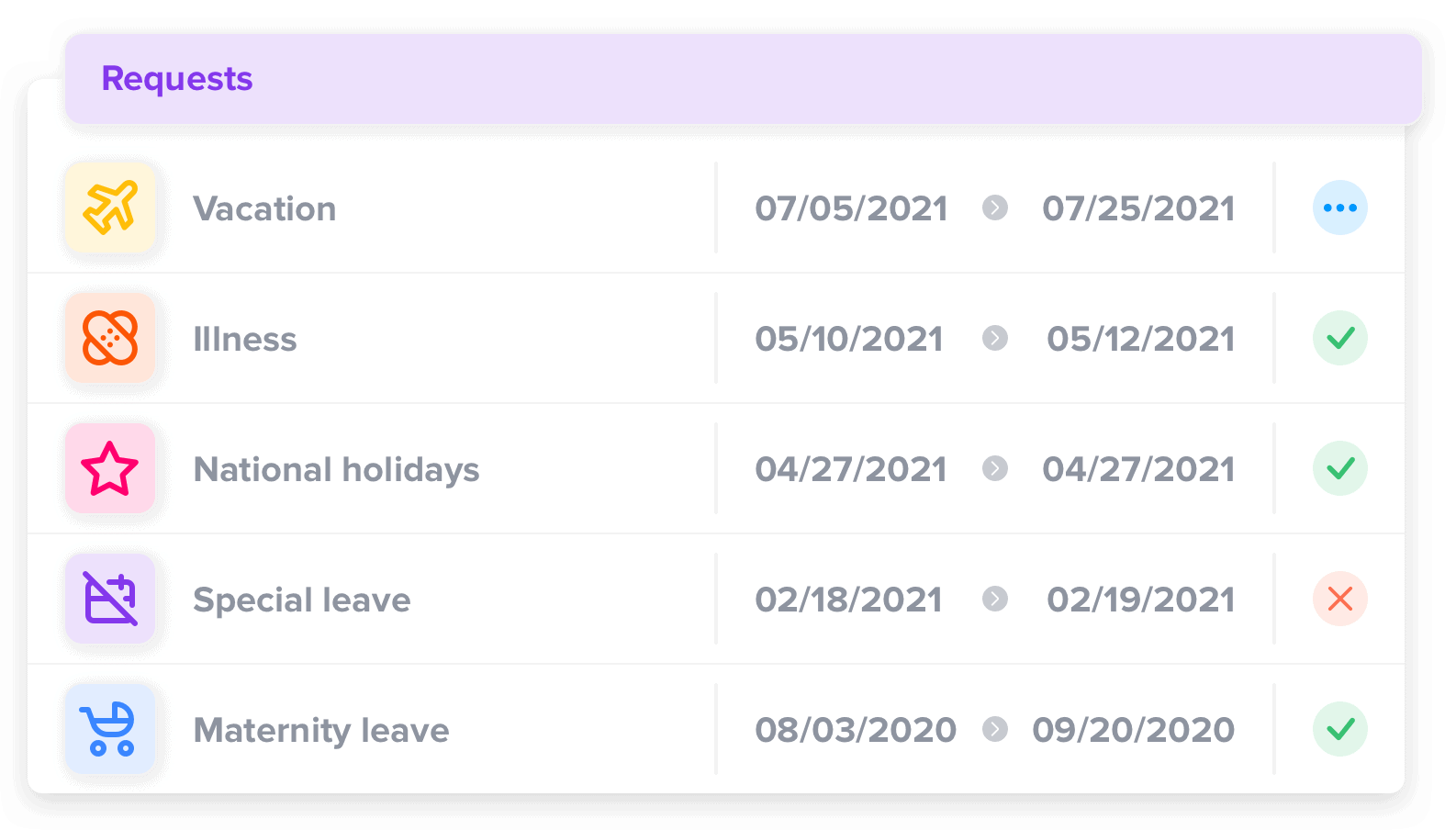Image resolution: width=1456 pixels, height=830 pixels.
Task: Select the stroller icon for Maternity leave
Action: (x=110, y=730)
